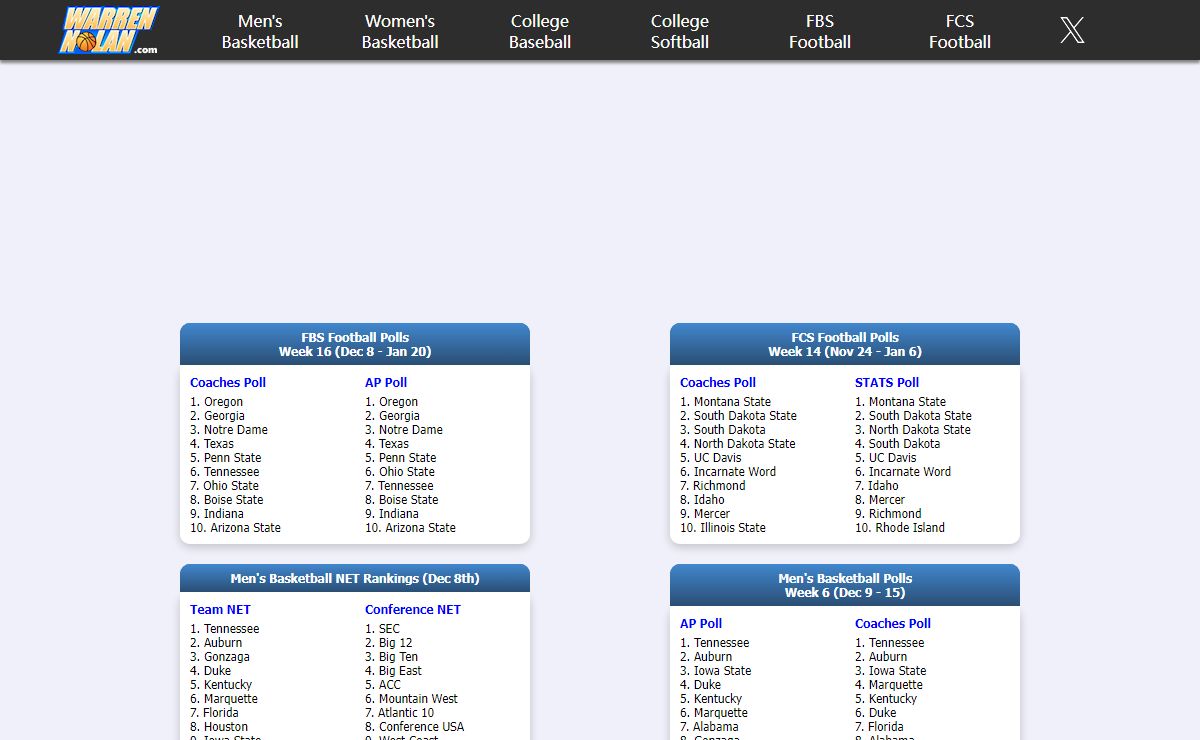Open the X (Twitter) icon link

pyautogui.click(x=1072, y=30)
